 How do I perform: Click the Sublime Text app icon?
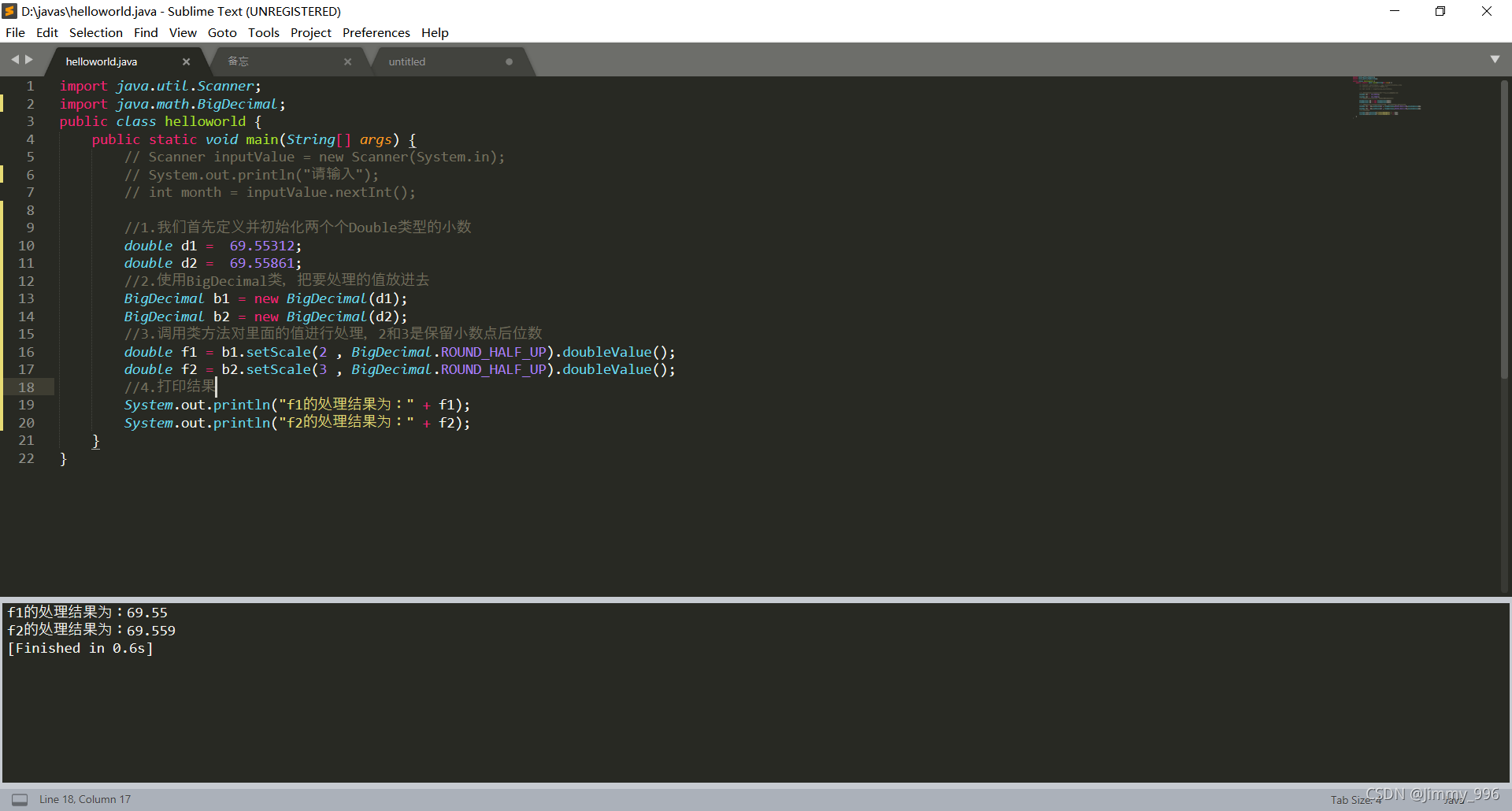click(x=9, y=11)
